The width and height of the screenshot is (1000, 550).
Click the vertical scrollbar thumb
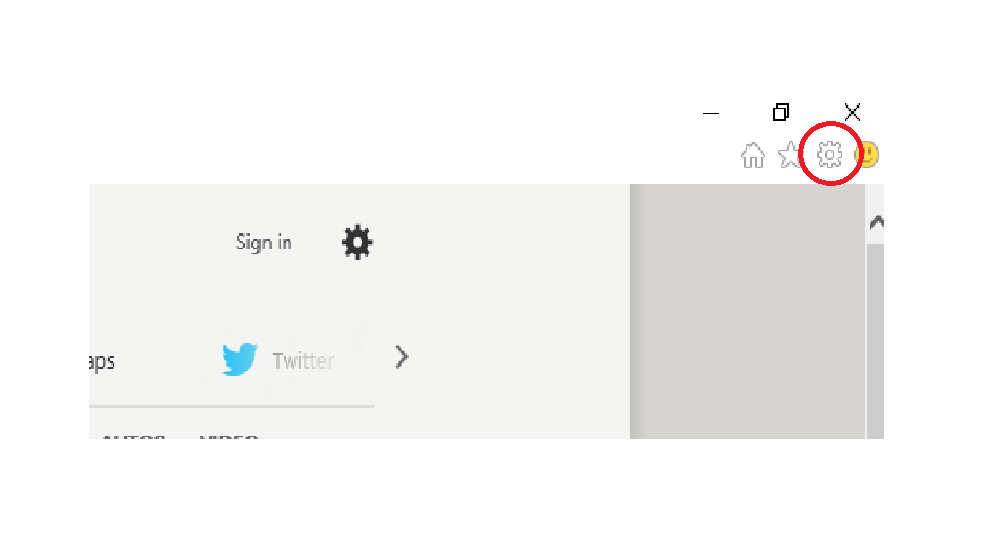coord(876,341)
